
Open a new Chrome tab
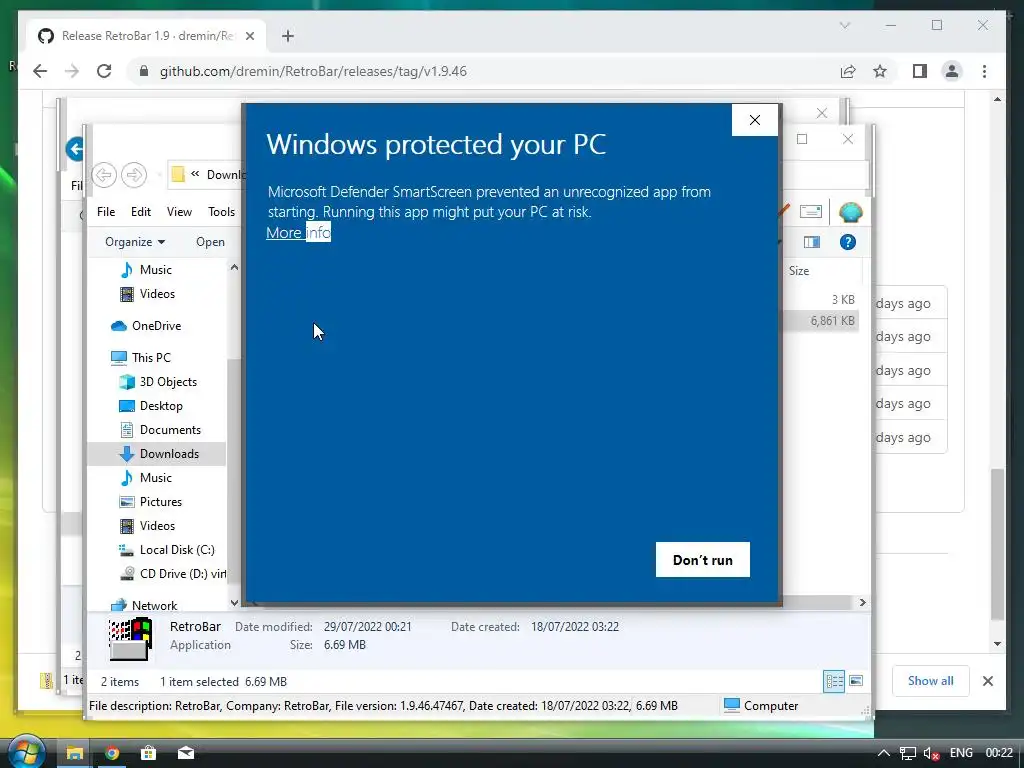[288, 36]
